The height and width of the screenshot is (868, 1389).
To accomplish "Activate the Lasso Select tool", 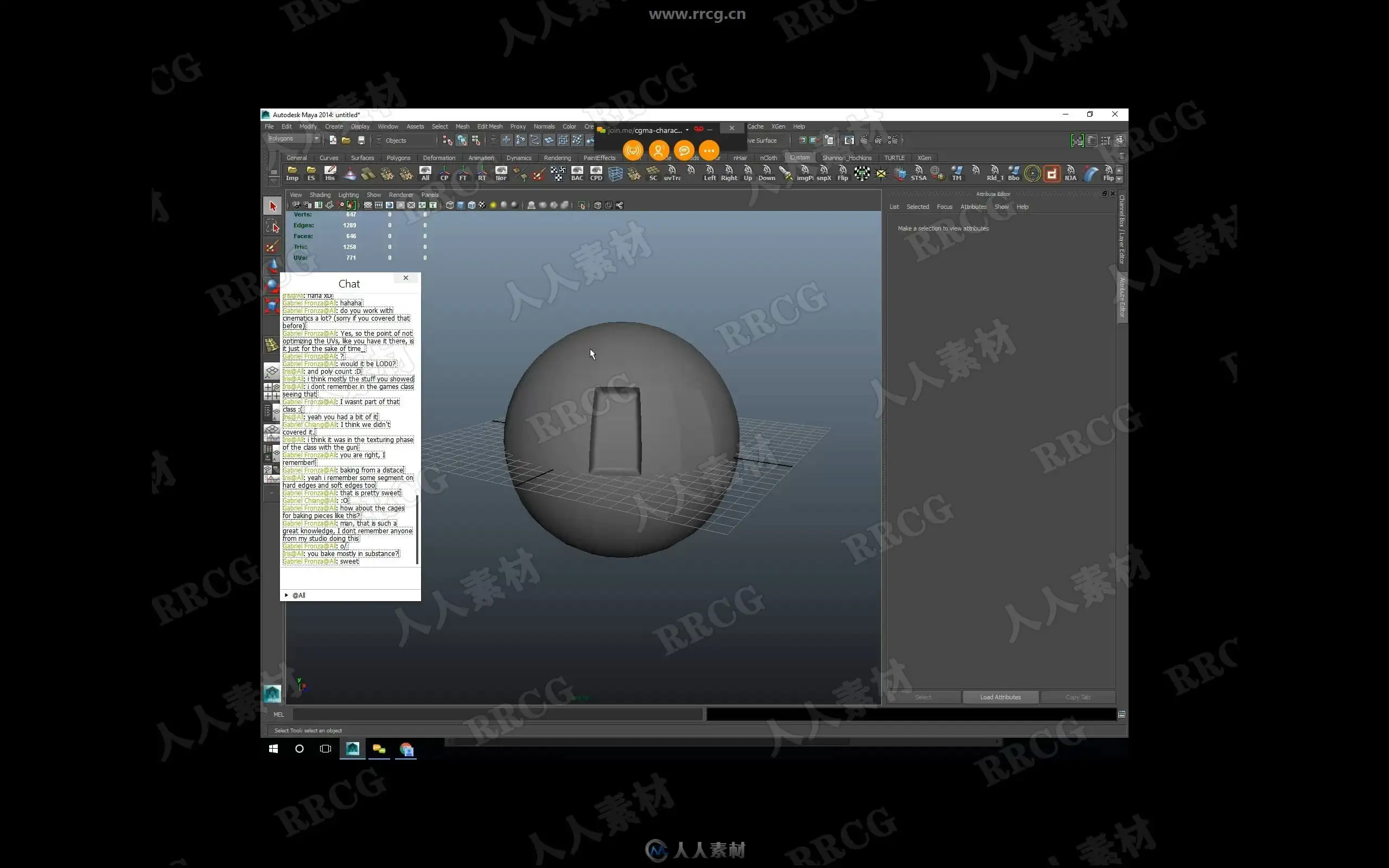I will pos(272,226).
